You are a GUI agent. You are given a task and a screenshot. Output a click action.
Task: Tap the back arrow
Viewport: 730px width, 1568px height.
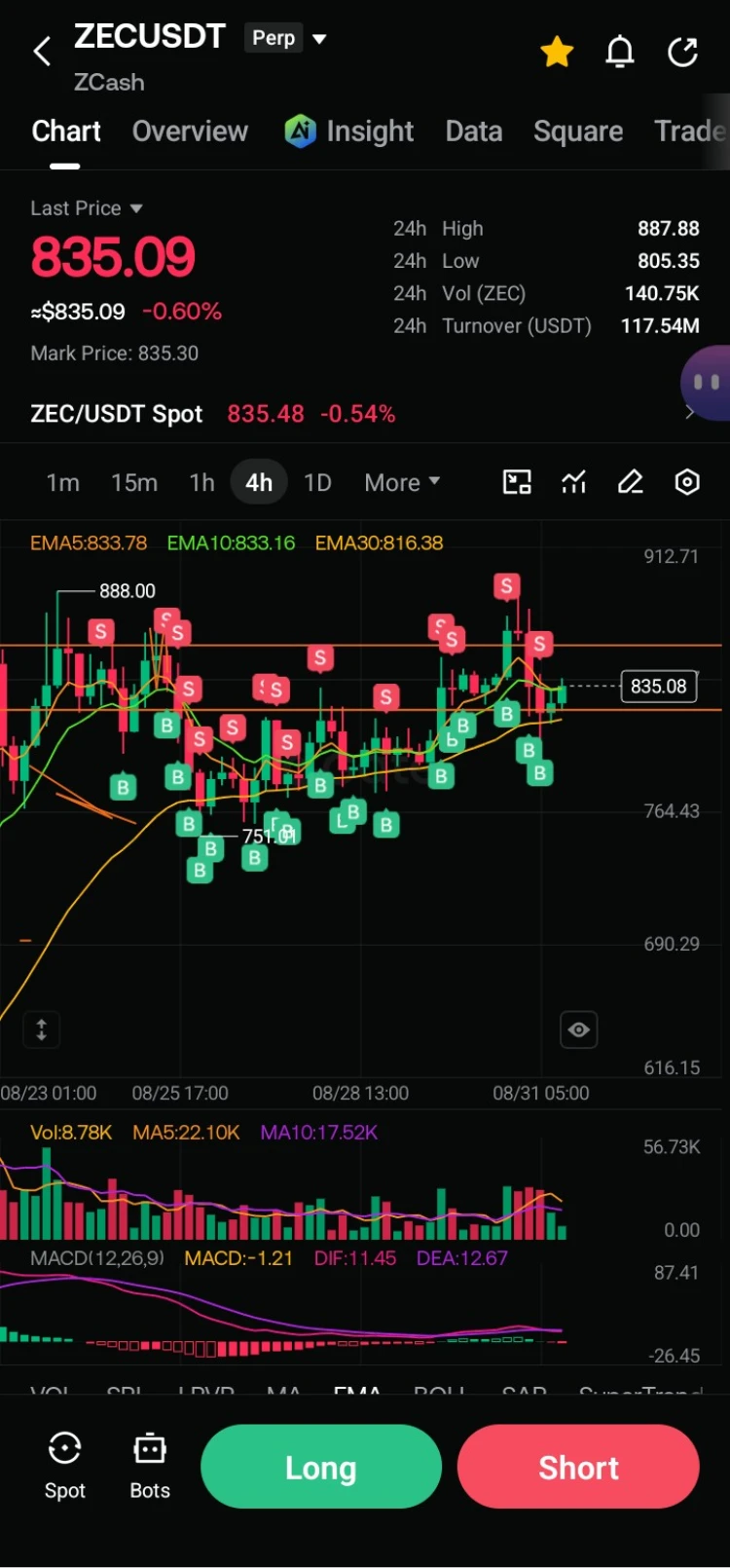pyautogui.click(x=42, y=52)
